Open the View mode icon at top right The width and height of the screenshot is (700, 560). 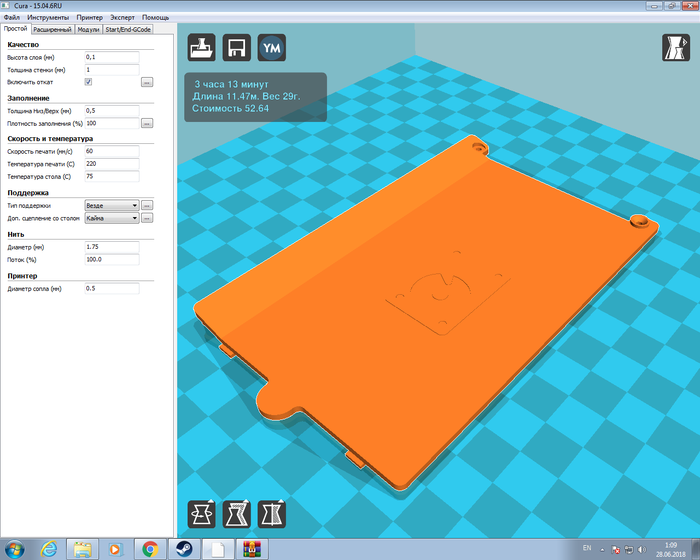[x=674, y=48]
